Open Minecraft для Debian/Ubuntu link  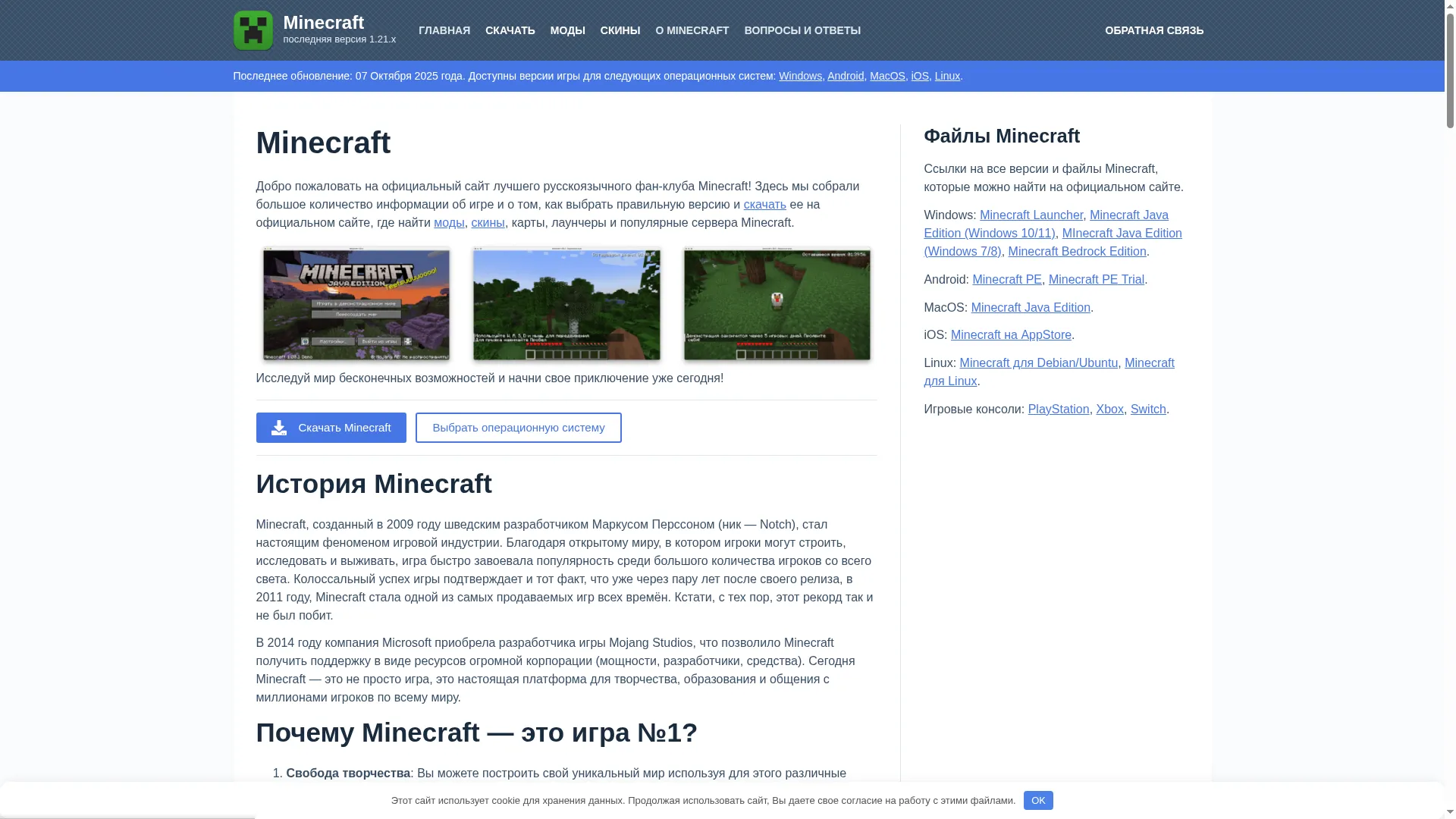tap(1039, 363)
